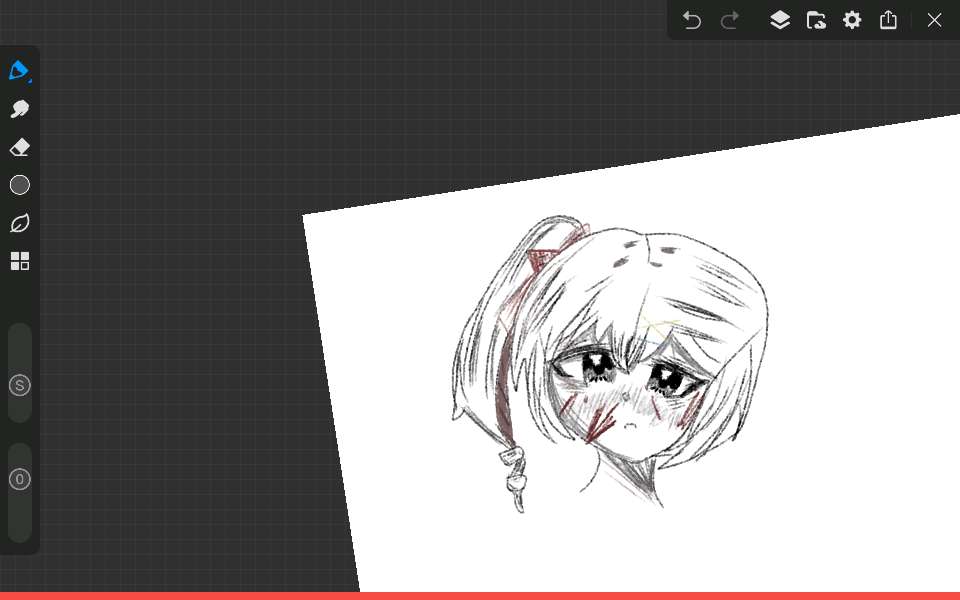This screenshot has height=600, width=960.
Task: Open the layers panel
Action: tap(780, 20)
